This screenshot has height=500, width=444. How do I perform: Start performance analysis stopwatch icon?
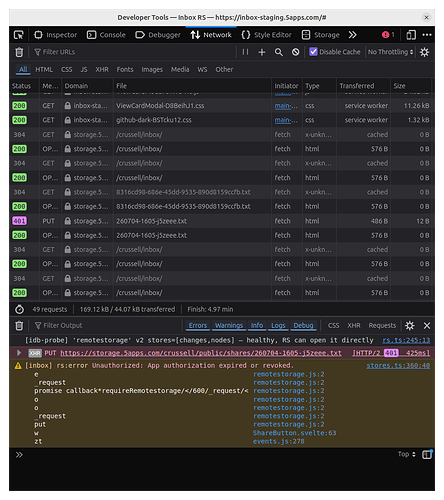[20, 309]
